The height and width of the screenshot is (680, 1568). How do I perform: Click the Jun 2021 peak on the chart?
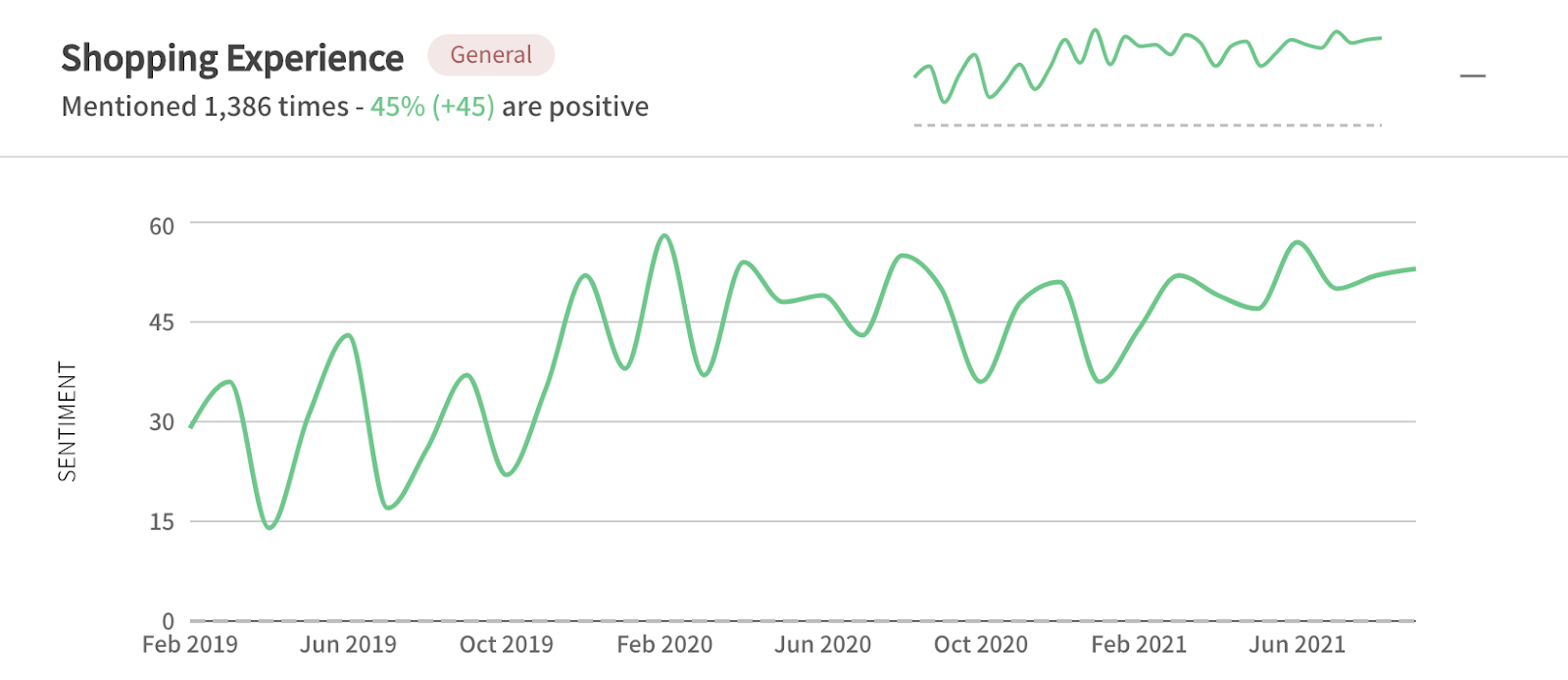click(1296, 243)
